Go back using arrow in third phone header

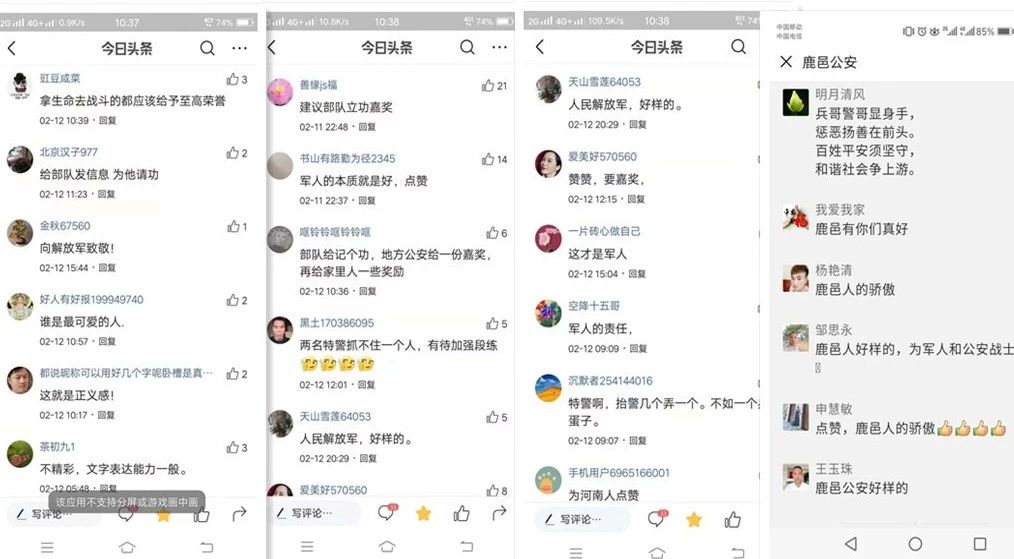540,47
